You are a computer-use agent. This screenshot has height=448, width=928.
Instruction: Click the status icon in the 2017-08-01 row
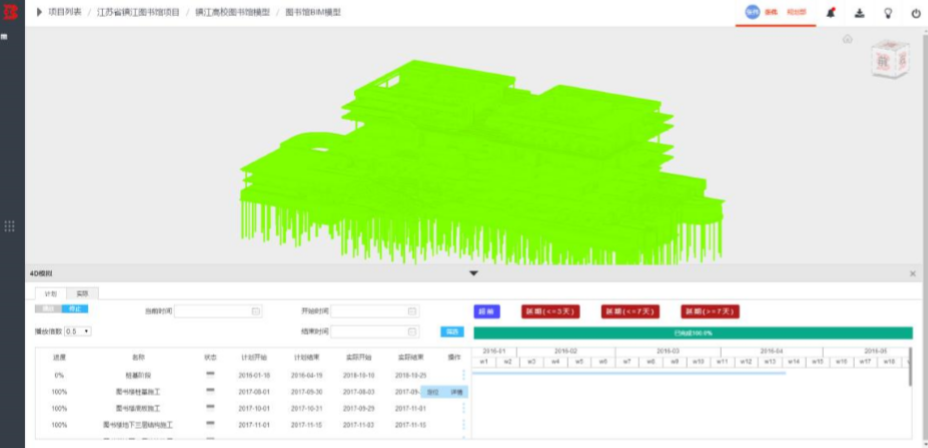[x=210, y=390]
